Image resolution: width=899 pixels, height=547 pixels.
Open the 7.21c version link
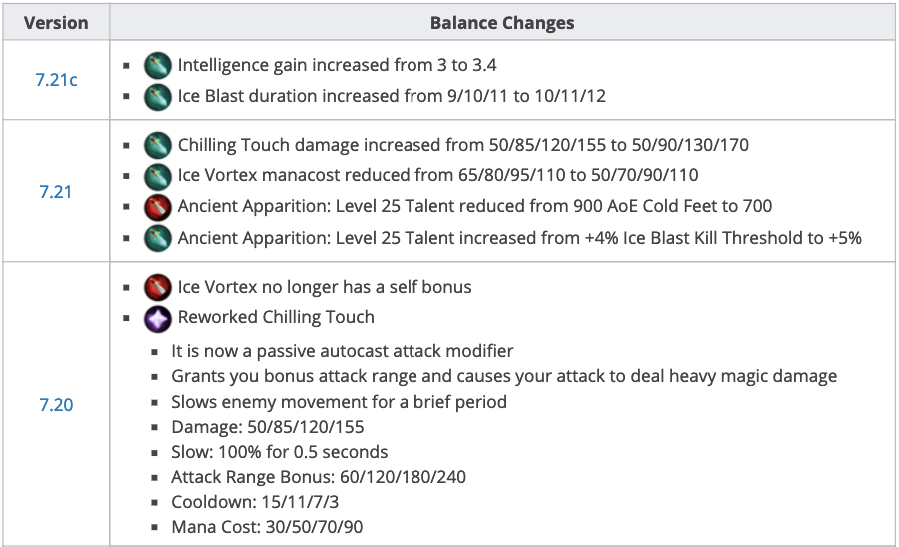coord(56,80)
